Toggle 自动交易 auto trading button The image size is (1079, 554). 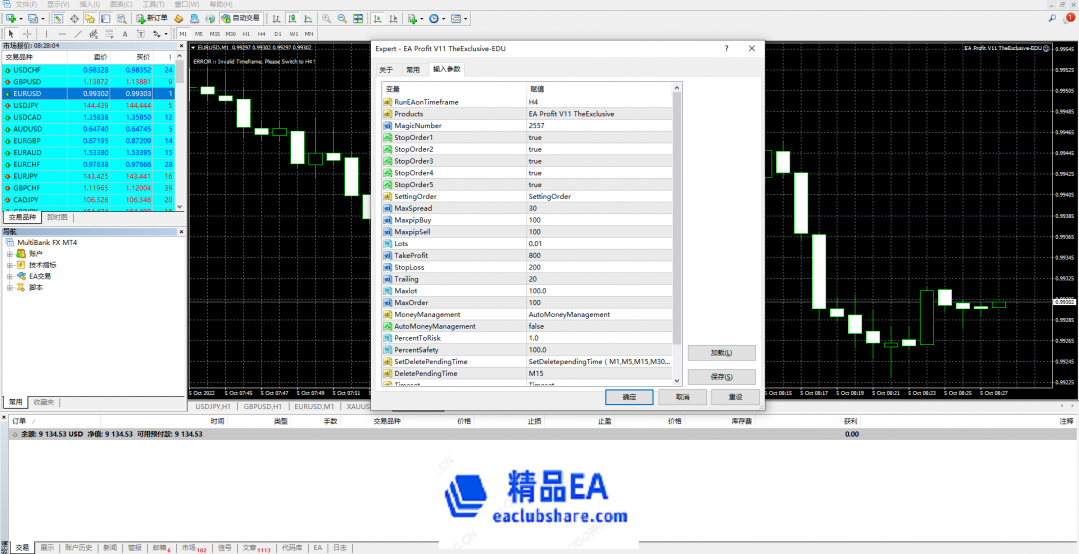240,18
